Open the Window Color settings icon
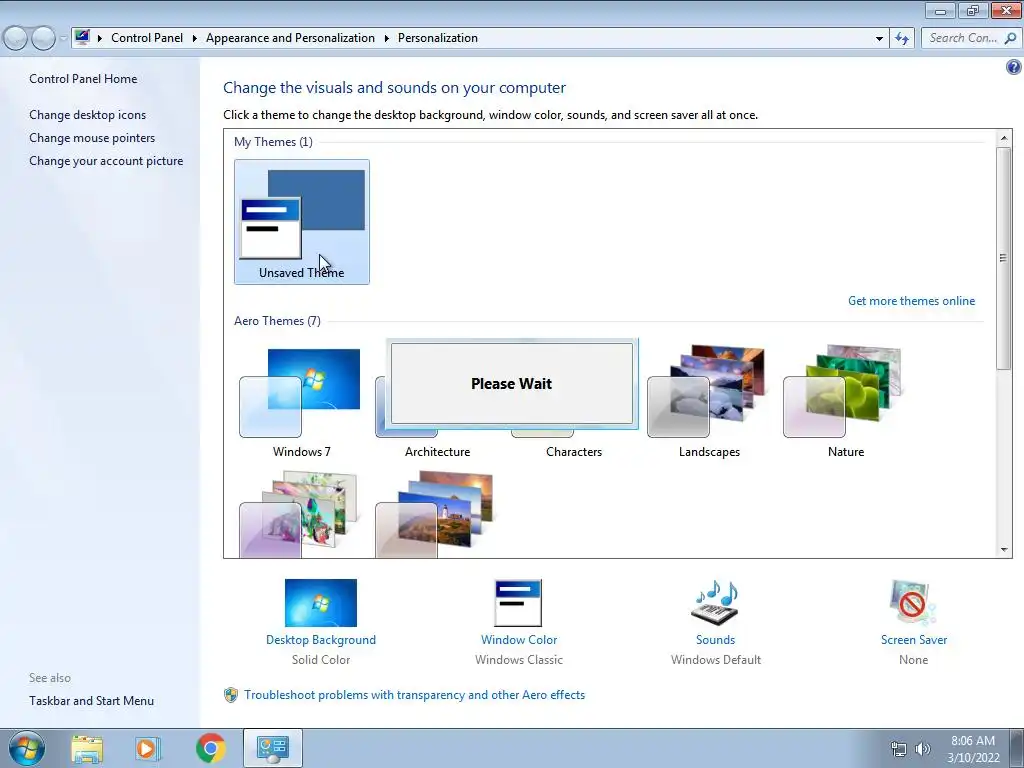The image size is (1024, 768). pos(519,603)
